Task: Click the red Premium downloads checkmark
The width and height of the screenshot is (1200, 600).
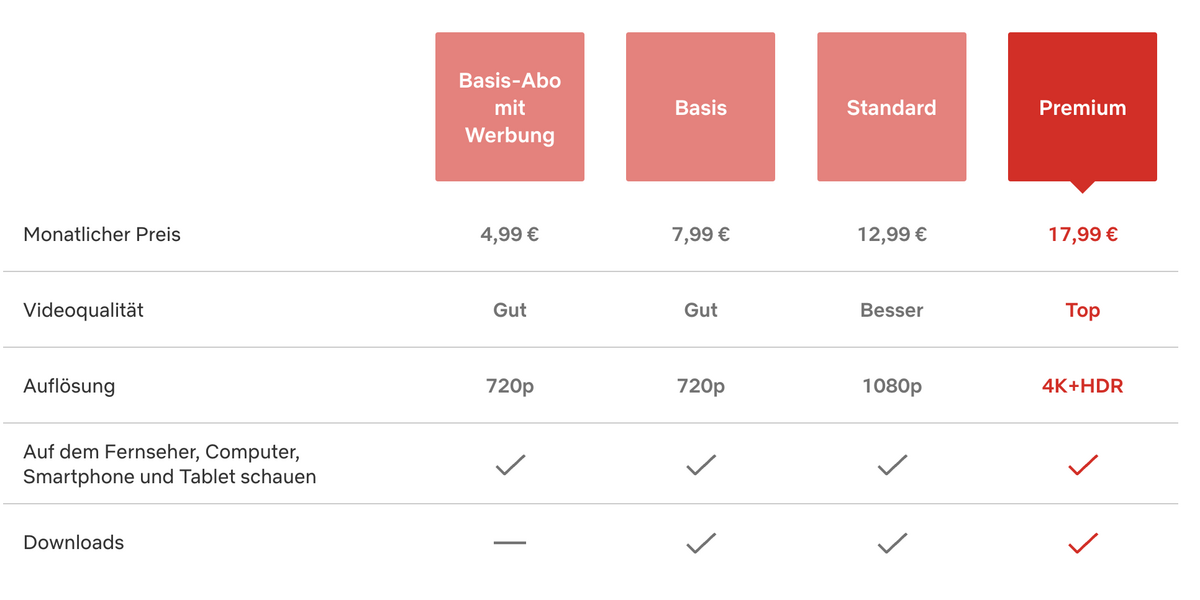Action: (1083, 543)
